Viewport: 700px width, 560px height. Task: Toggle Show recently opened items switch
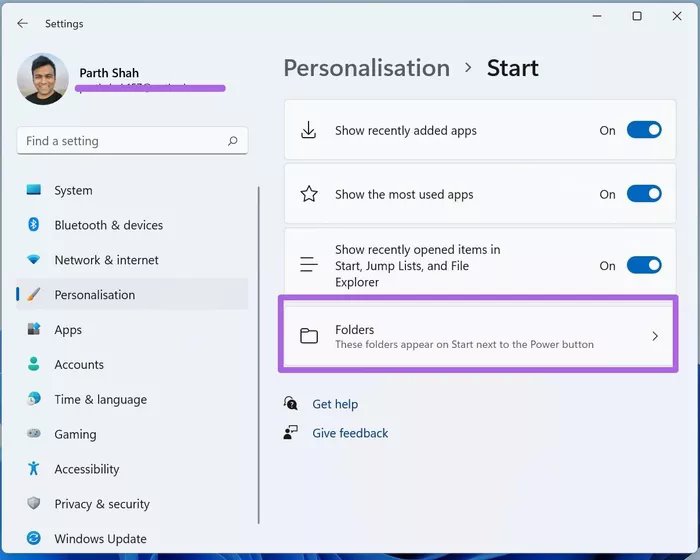point(644,265)
